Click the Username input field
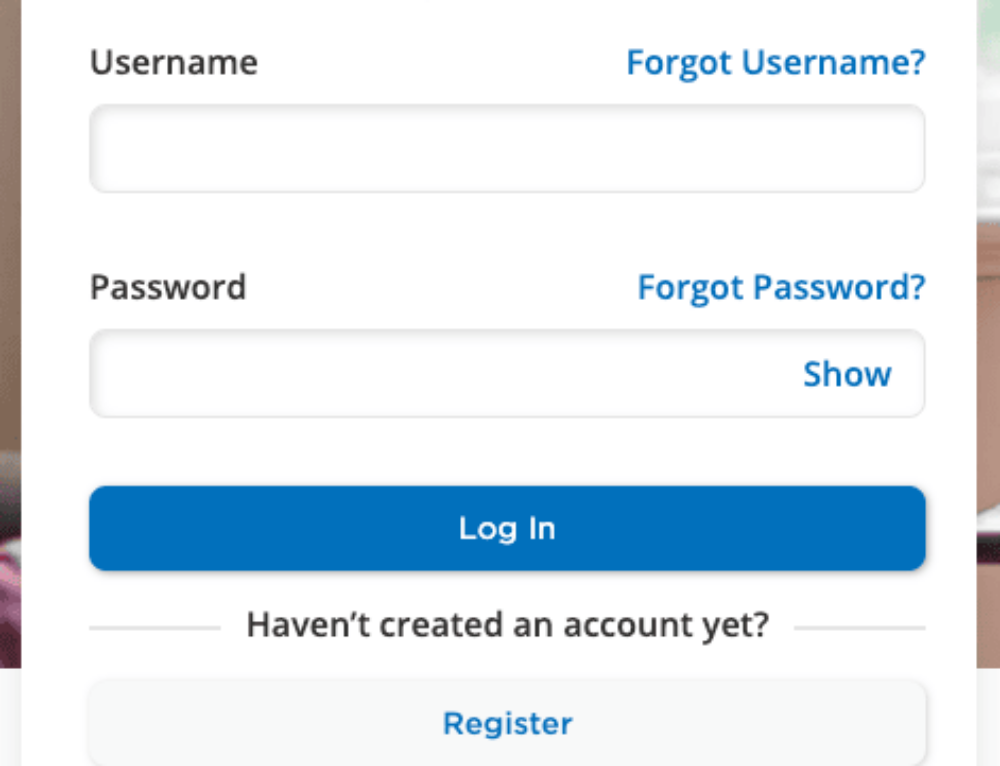 507,149
